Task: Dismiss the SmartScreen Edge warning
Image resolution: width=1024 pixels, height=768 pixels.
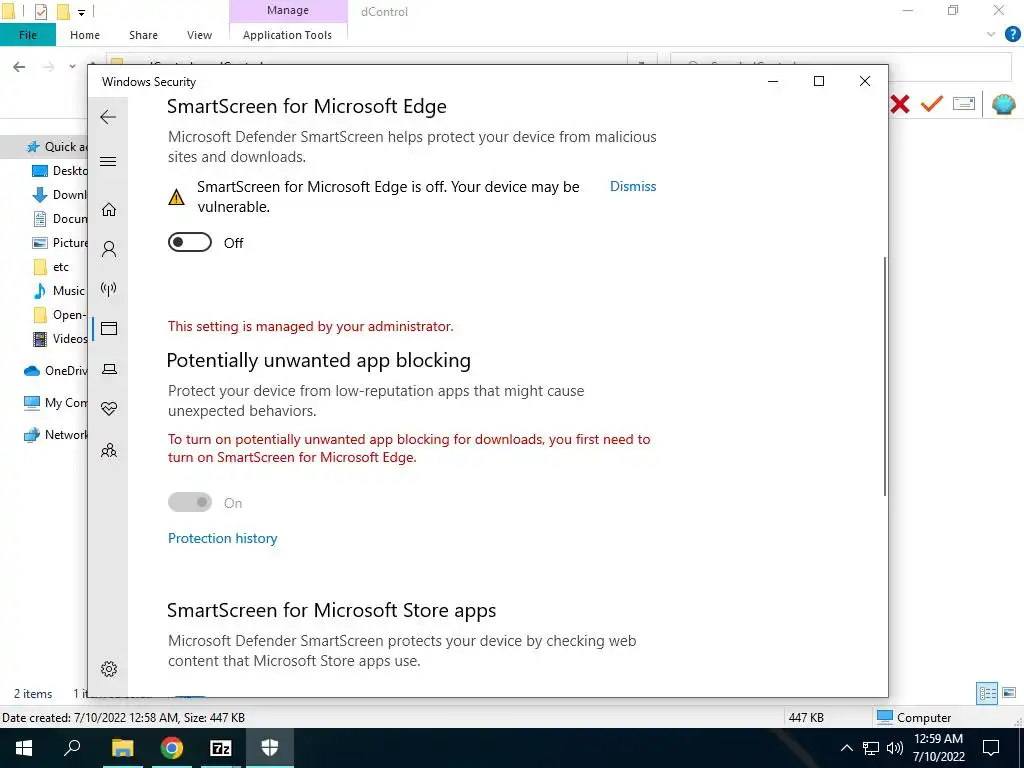Action: click(633, 186)
